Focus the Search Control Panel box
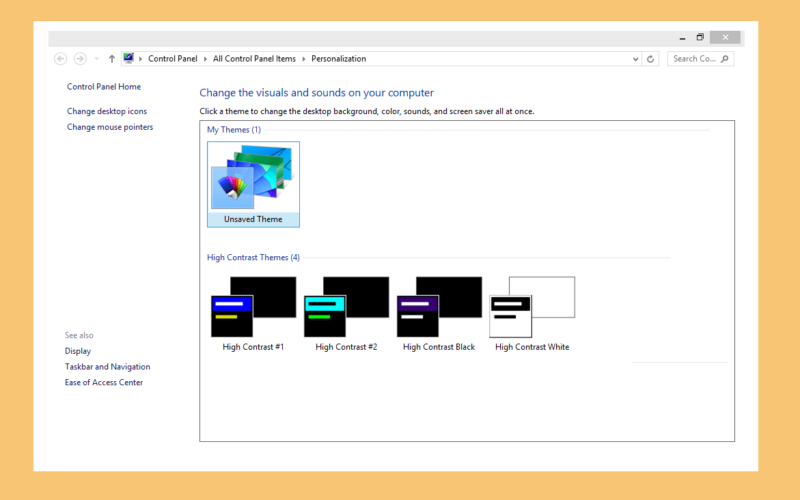The width and height of the screenshot is (800, 500). 701,59
